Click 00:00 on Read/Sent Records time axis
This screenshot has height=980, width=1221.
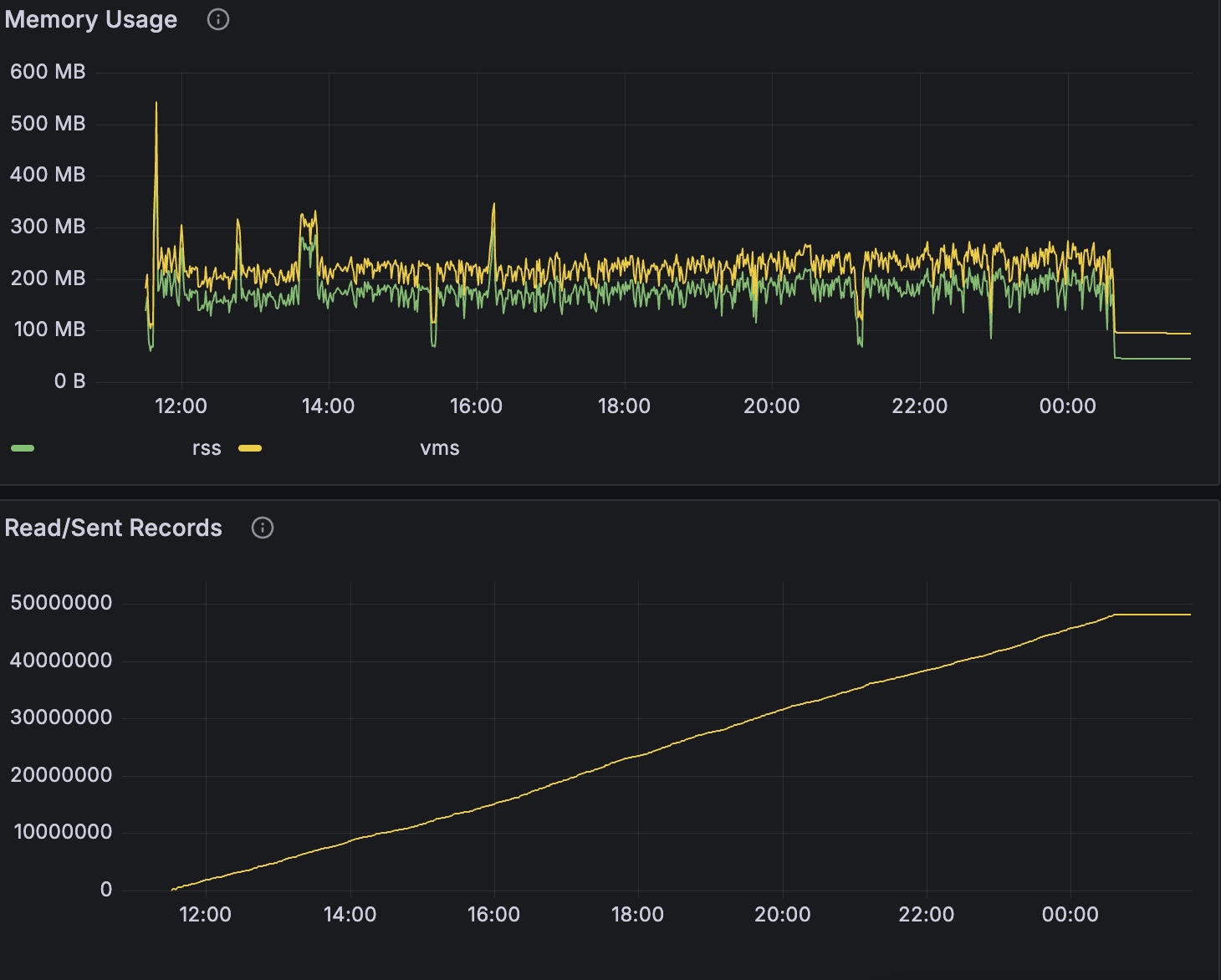coord(1070,915)
